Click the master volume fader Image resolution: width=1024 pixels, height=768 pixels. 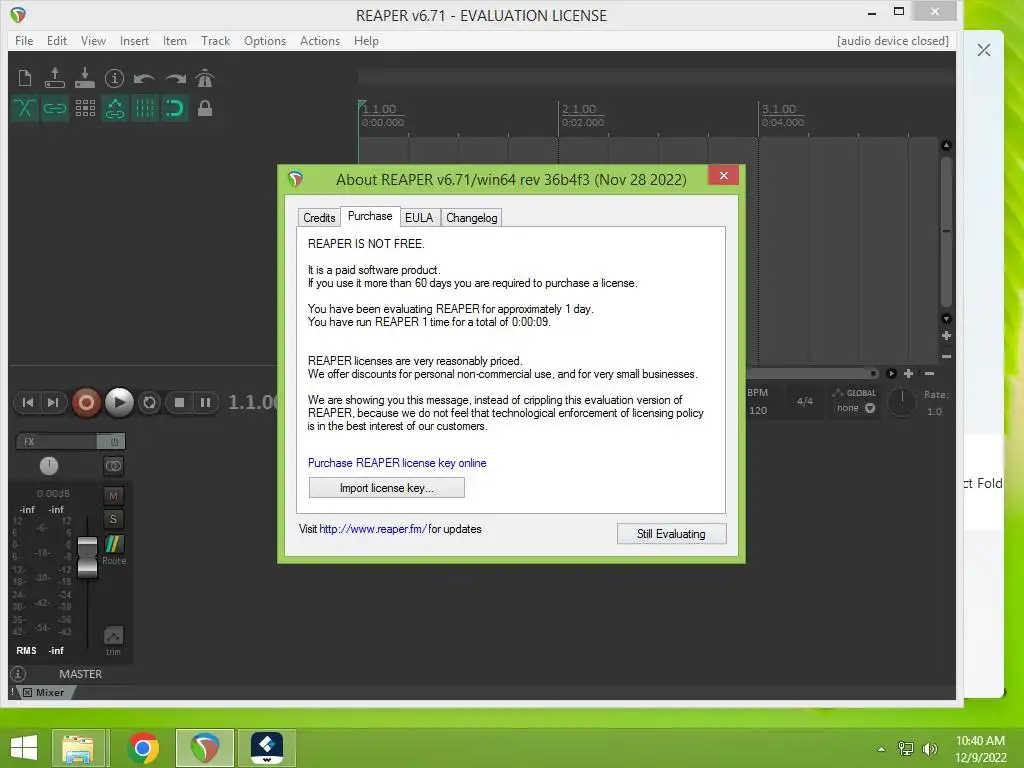[88, 557]
